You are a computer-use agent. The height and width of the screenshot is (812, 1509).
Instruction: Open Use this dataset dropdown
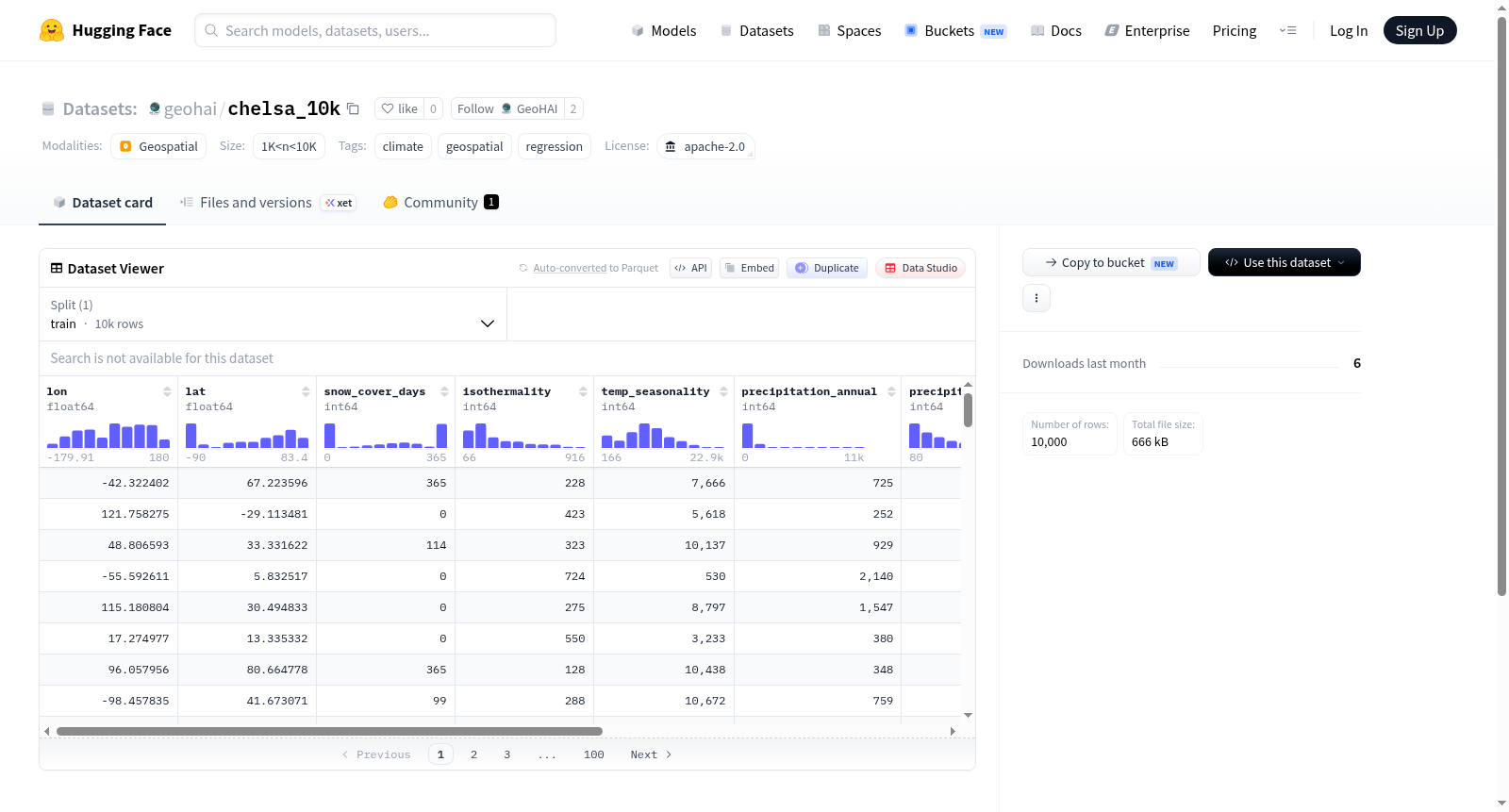pyautogui.click(x=1284, y=262)
